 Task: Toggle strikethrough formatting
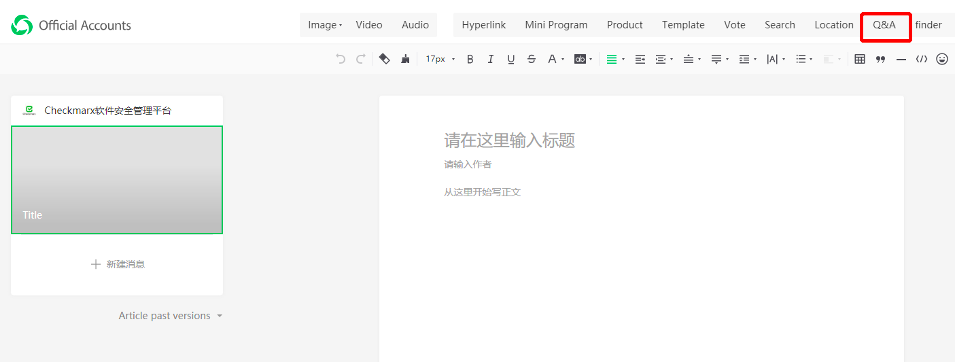(532, 59)
